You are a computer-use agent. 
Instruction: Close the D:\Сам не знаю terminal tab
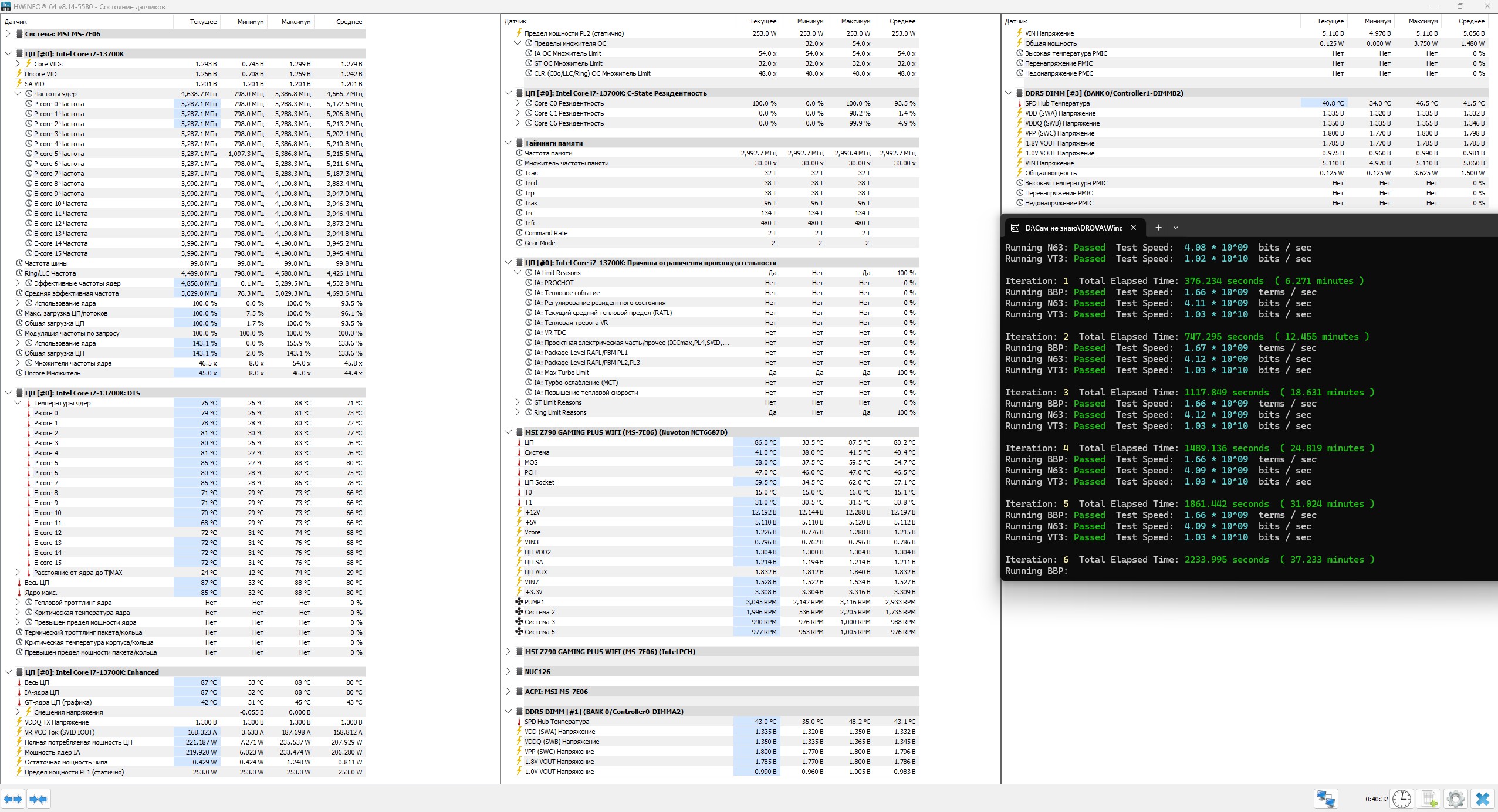tap(1134, 228)
